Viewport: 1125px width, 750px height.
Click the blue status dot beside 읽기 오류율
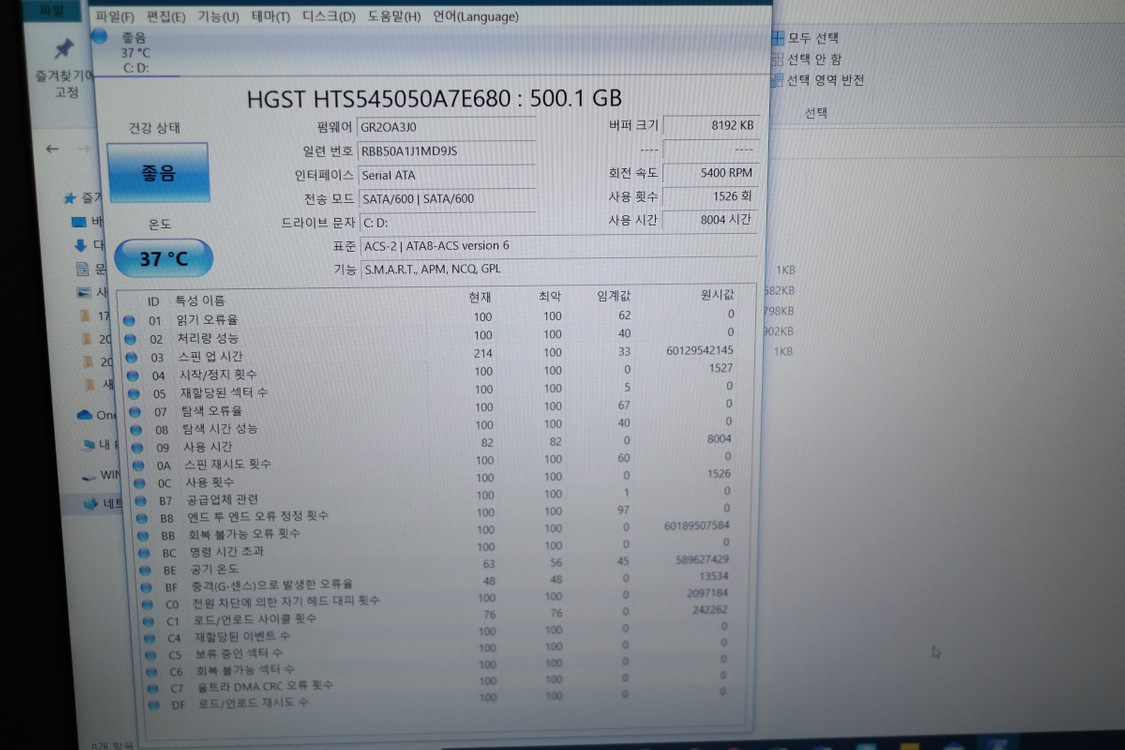(130, 319)
